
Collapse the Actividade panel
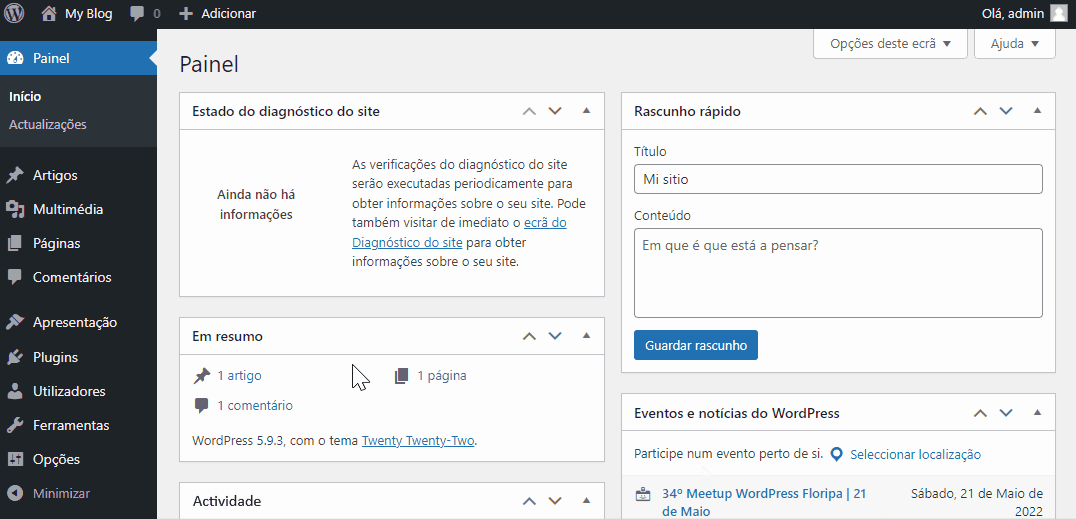[586, 500]
